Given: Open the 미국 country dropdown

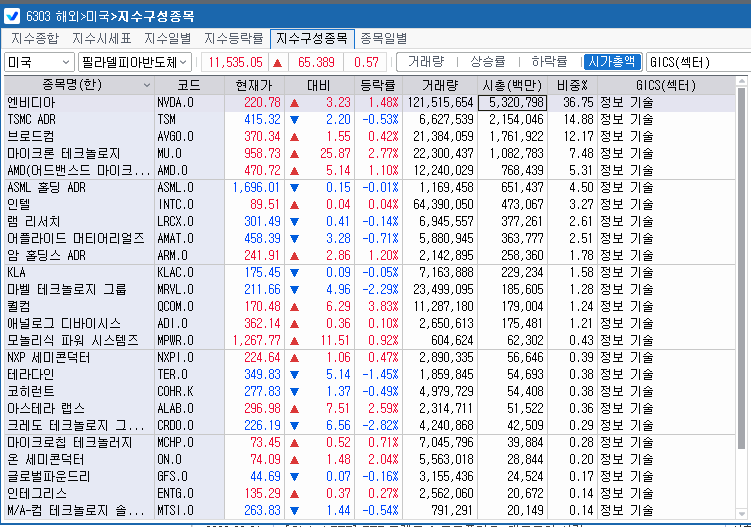Looking at the screenshot, I should (x=39, y=62).
